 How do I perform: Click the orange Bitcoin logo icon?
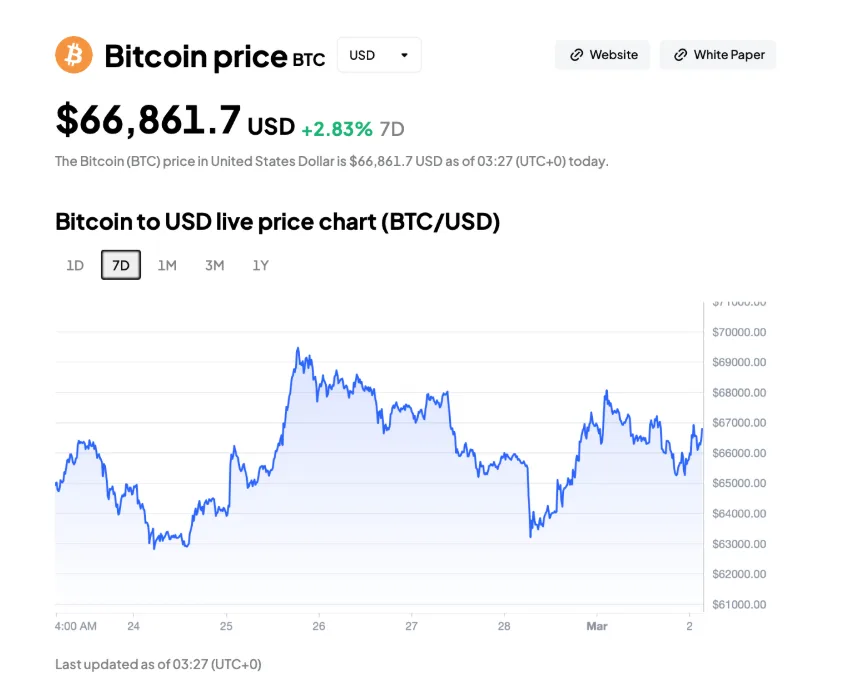point(74,55)
